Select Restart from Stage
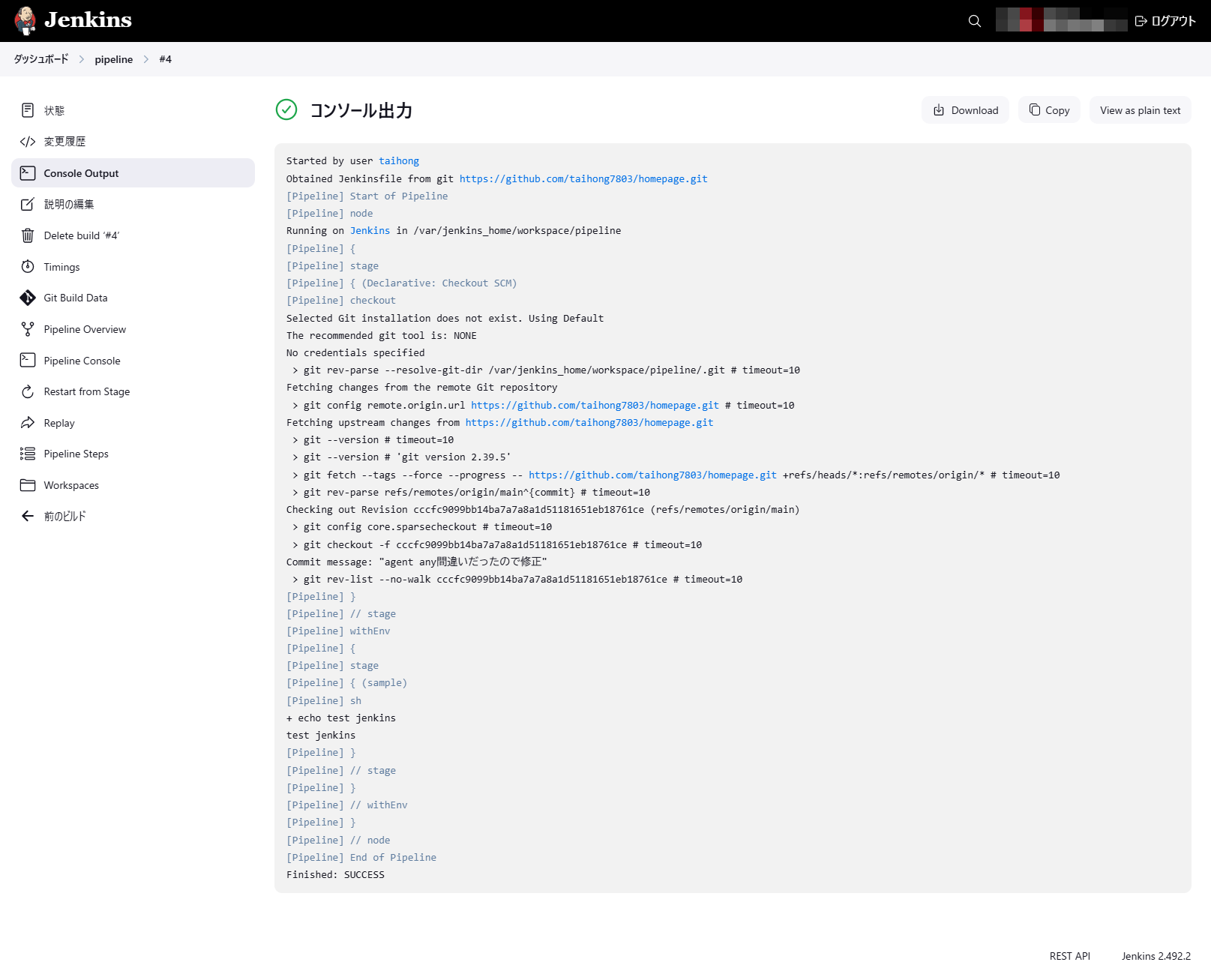This screenshot has height=980, width=1211. (86, 391)
